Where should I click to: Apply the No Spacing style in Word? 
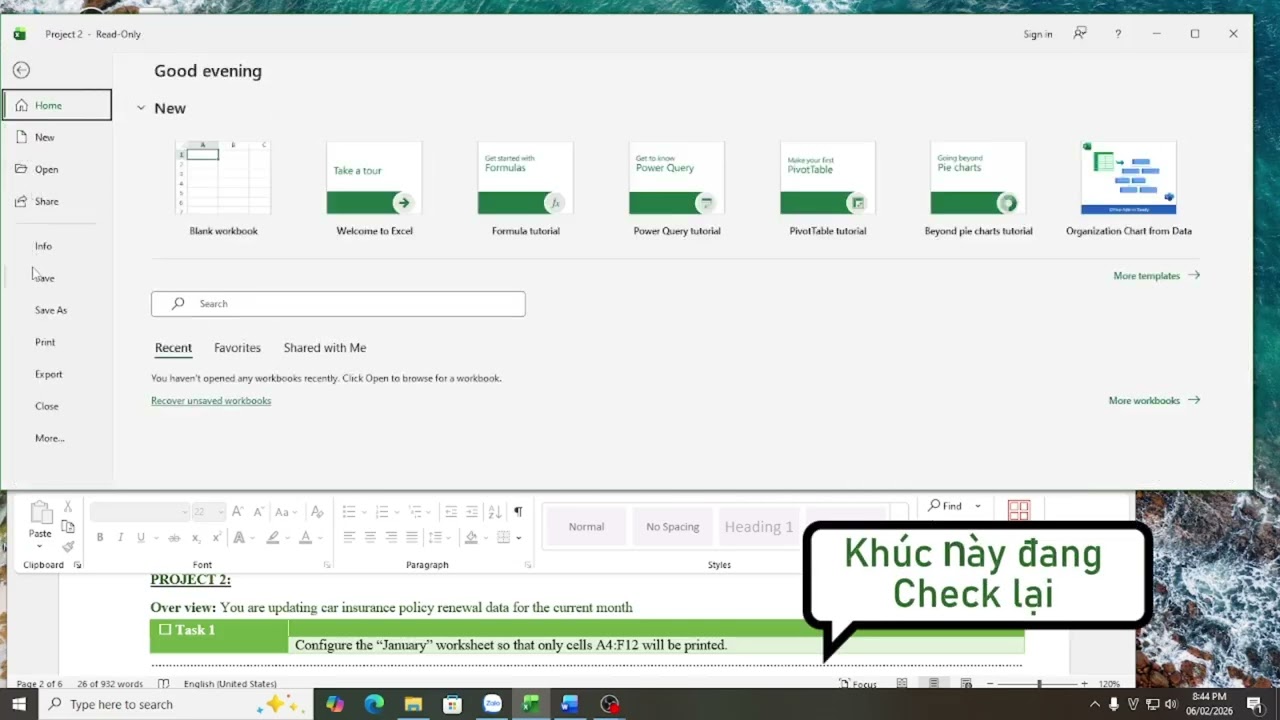pos(672,527)
